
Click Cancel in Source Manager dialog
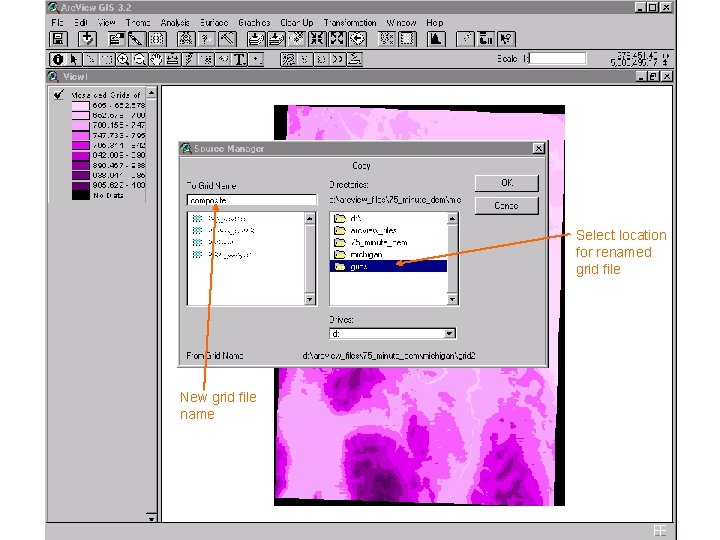507,206
